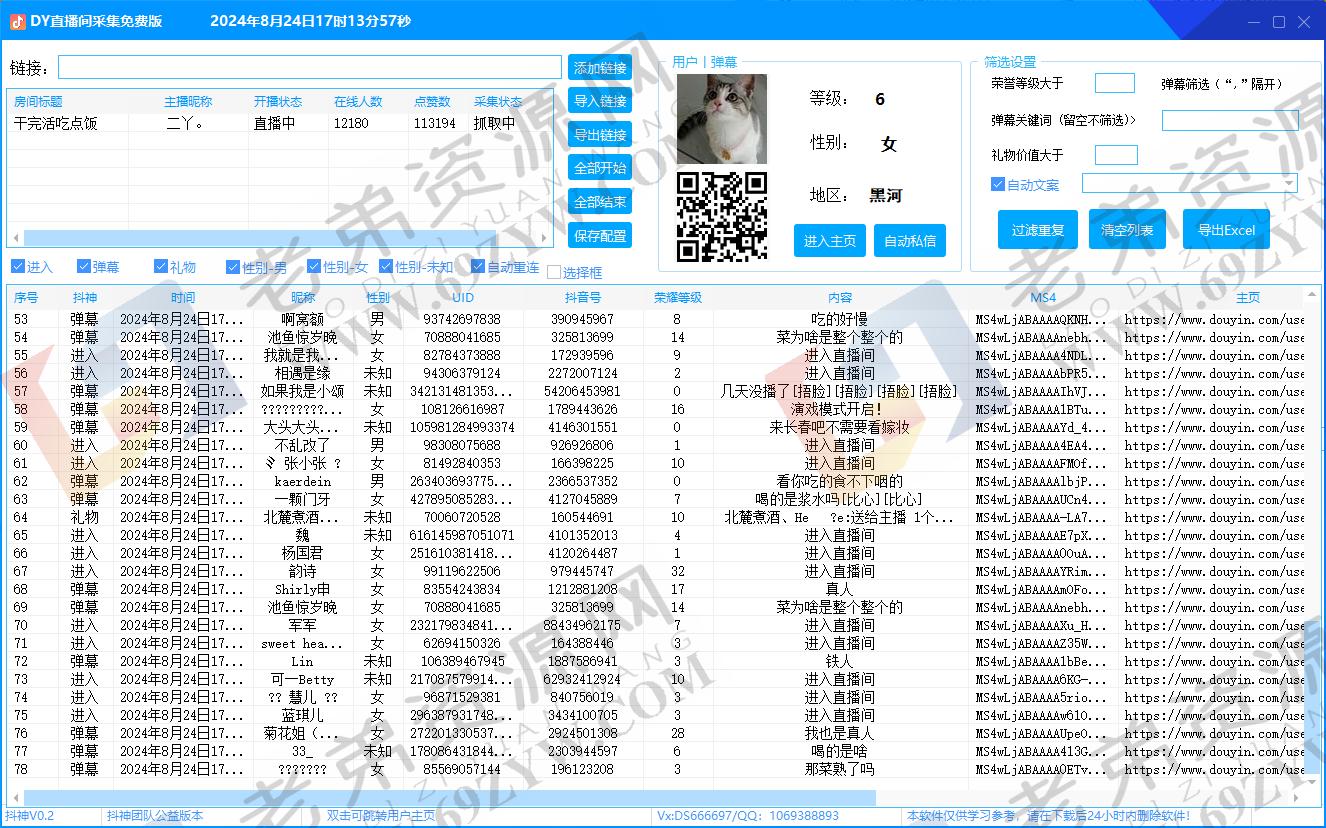
Task: Click the DY app logo icon
Action: click(x=17, y=20)
